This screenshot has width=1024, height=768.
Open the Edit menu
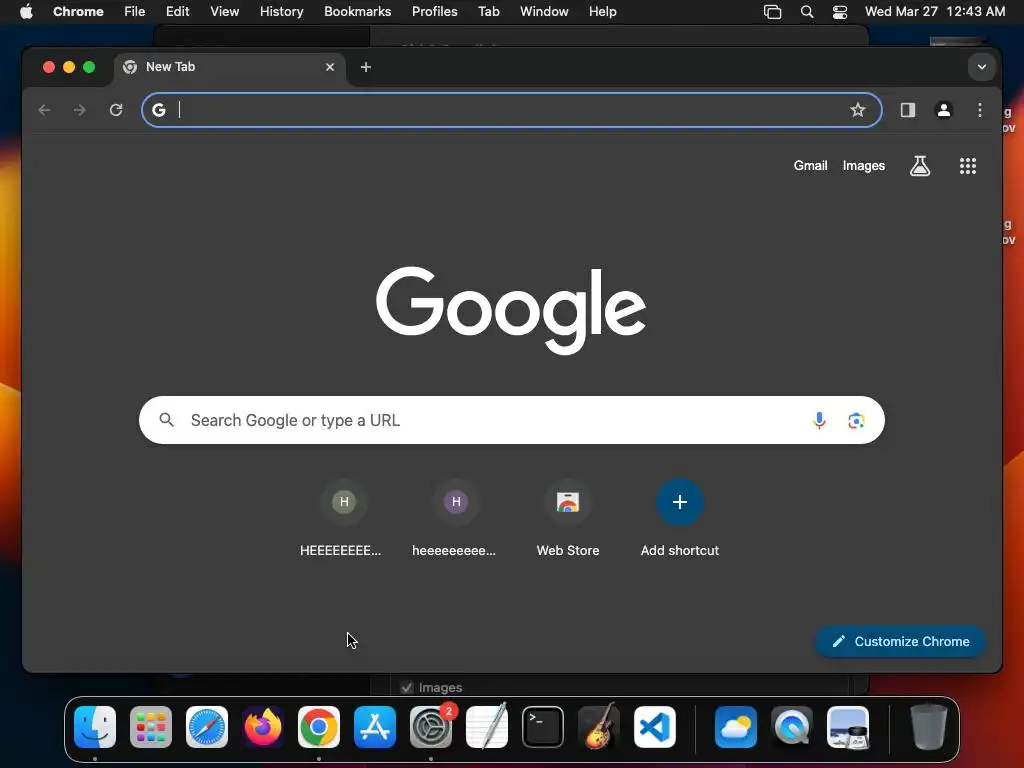pos(177,12)
